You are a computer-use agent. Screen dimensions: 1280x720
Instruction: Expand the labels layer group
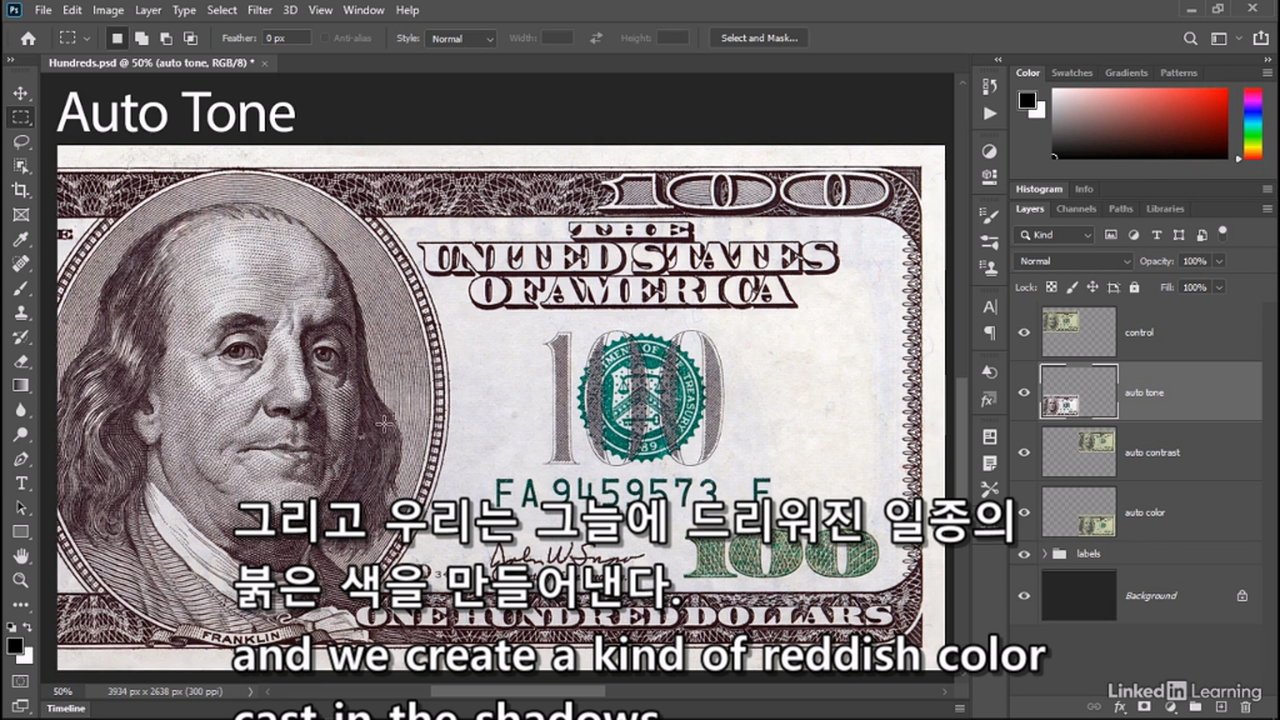pos(1045,554)
